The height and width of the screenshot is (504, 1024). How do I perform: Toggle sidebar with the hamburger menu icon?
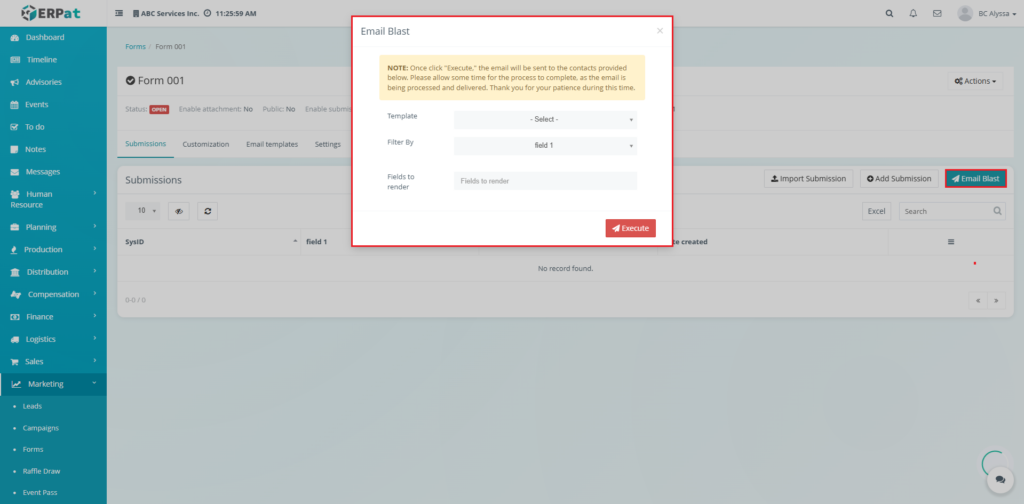[120, 14]
